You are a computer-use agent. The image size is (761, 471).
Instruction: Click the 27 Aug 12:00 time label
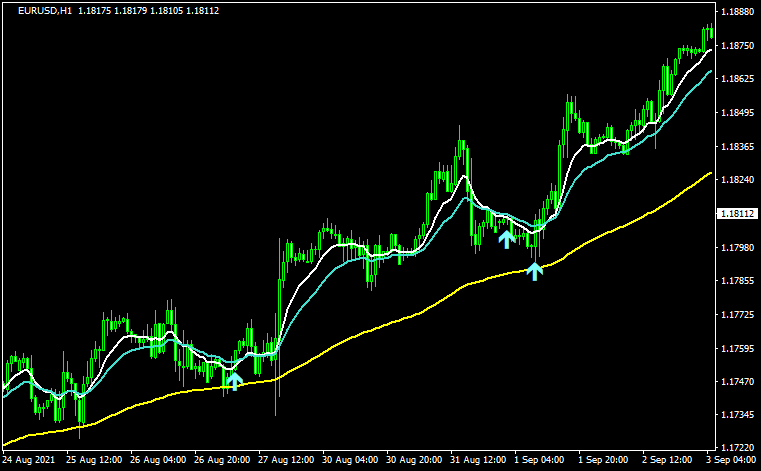click(x=283, y=461)
